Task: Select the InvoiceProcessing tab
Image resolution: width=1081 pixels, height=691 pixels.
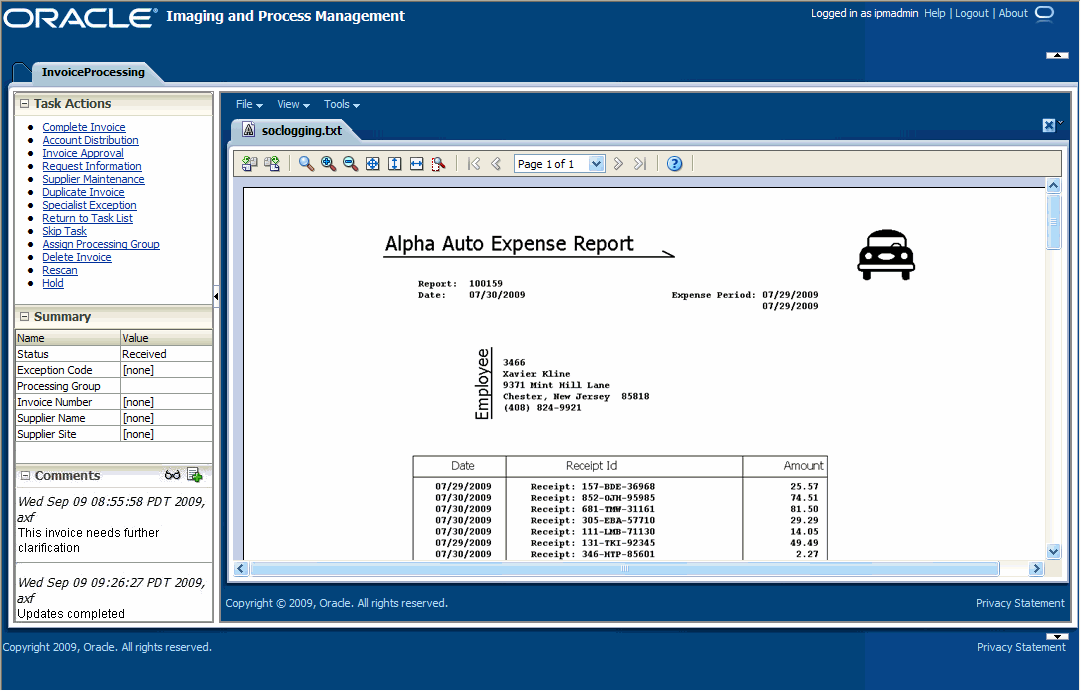Action: [x=93, y=72]
